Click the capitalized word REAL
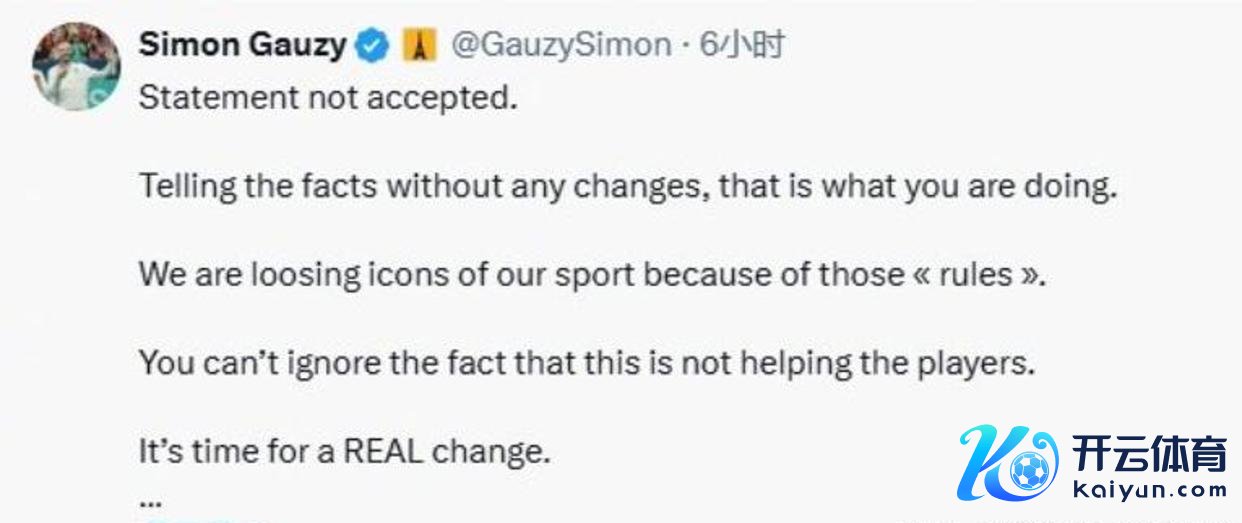Image resolution: width=1242 pixels, height=523 pixels. [383, 451]
